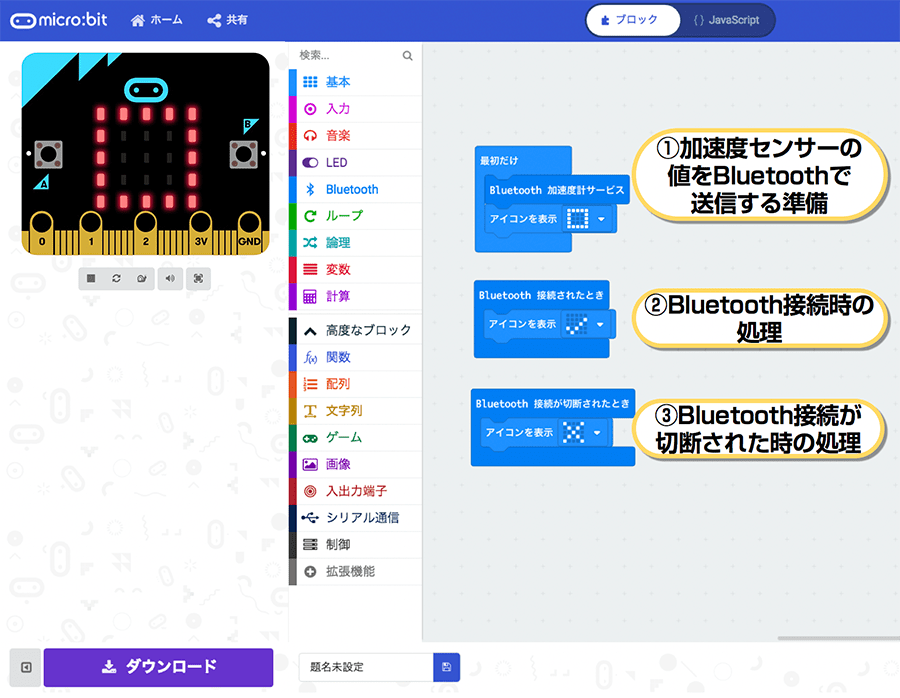The width and height of the screenshot is (900, 698).
Task: Open the 共有 (share) dialog
Action: [x=227, y=20]
